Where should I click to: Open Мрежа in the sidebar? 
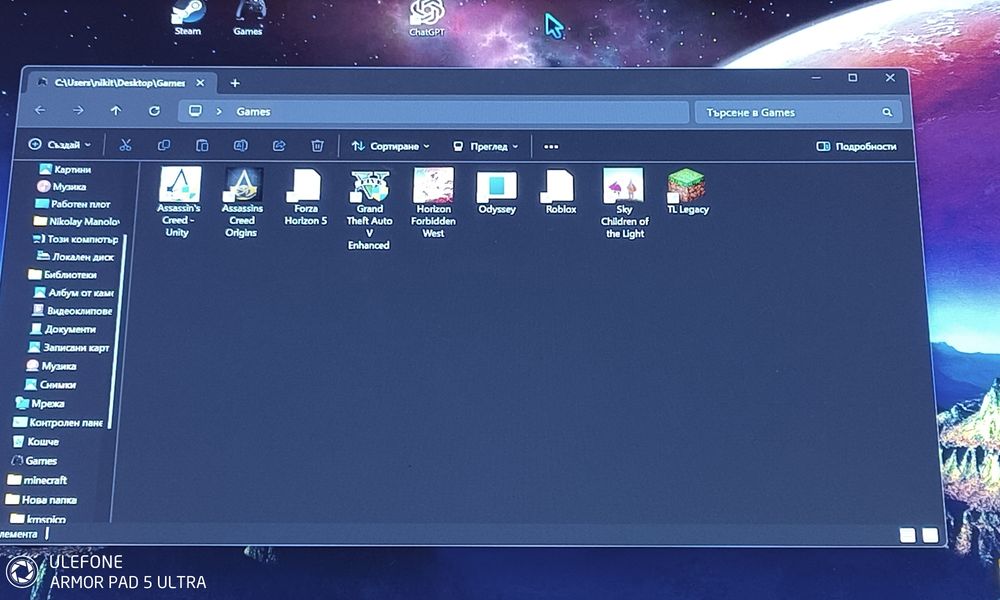[40, 403]
